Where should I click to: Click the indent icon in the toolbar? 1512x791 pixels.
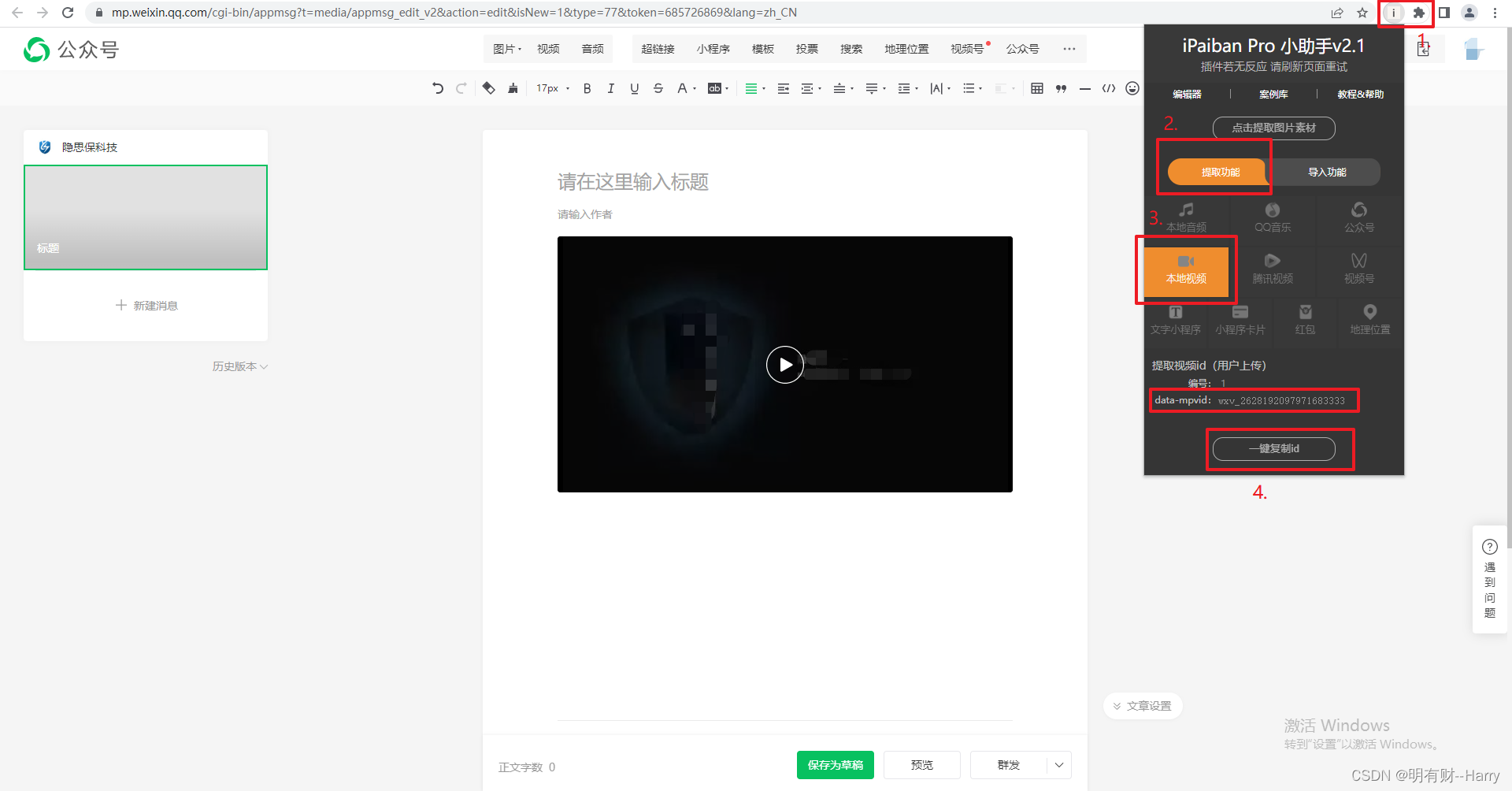tap(784, 88)
